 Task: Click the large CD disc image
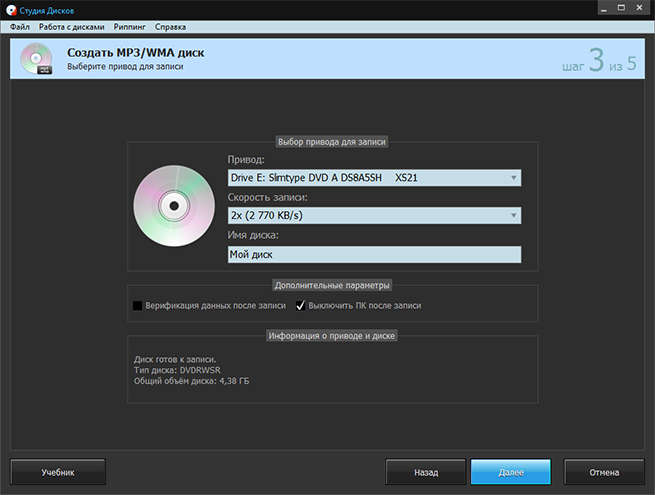point(172,207)
